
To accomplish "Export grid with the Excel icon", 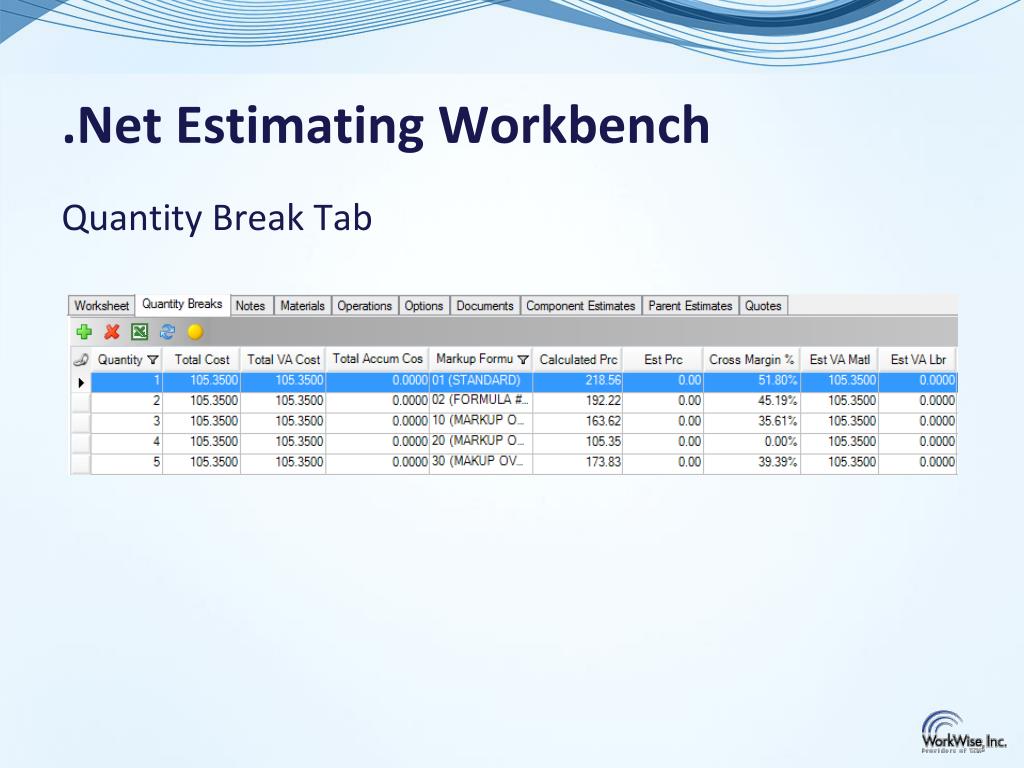I will (140, 332).
